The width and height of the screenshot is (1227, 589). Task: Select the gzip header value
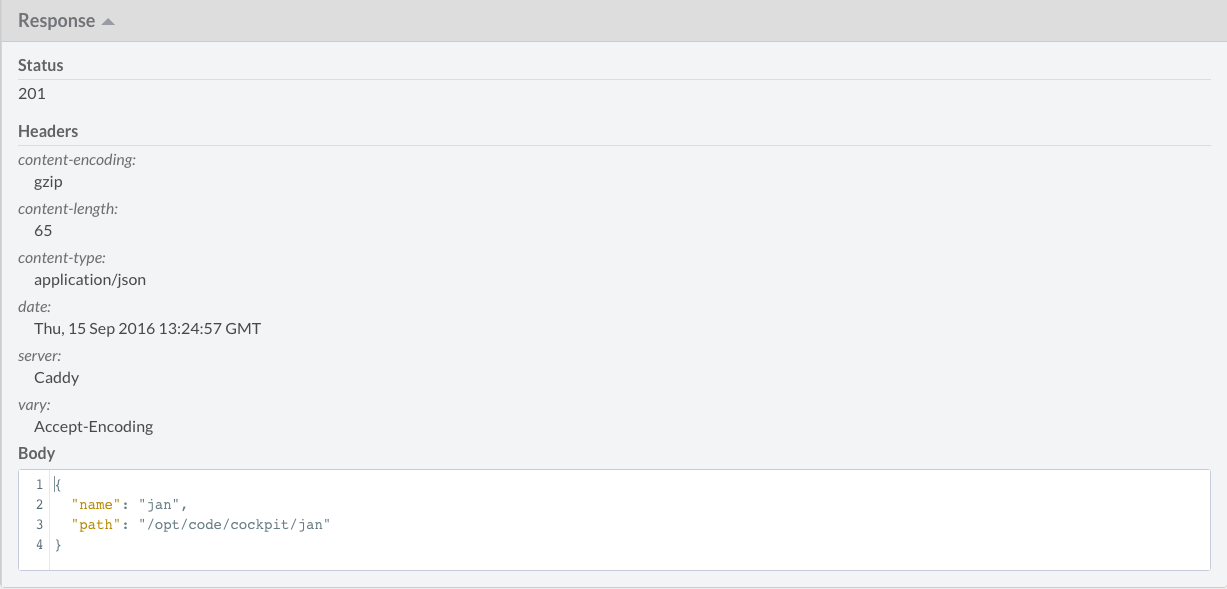(49, 182)
